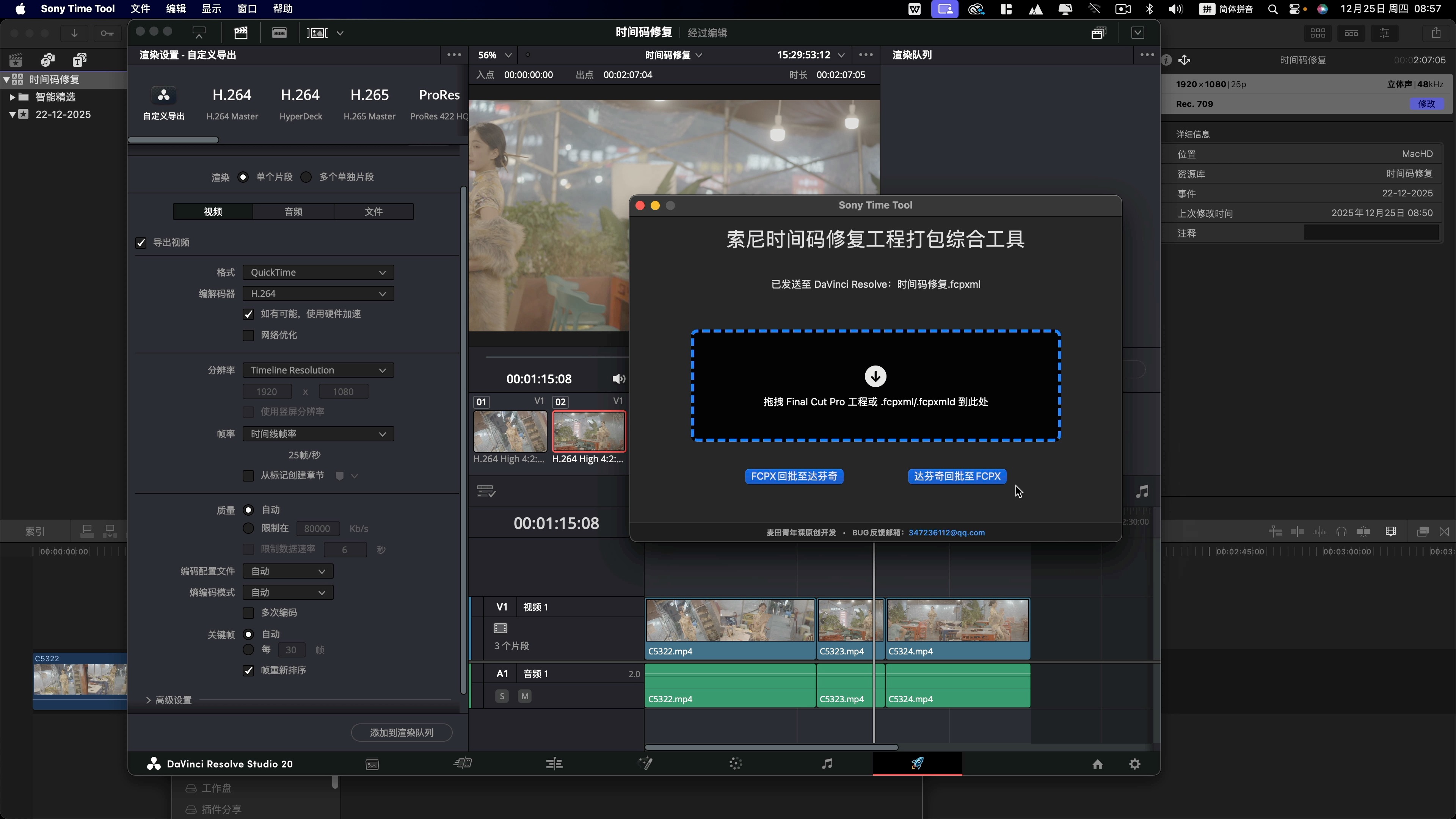Click the home project manager icon
Image resolution: width=1456 pixels, height=819 pixels.
1097,764
